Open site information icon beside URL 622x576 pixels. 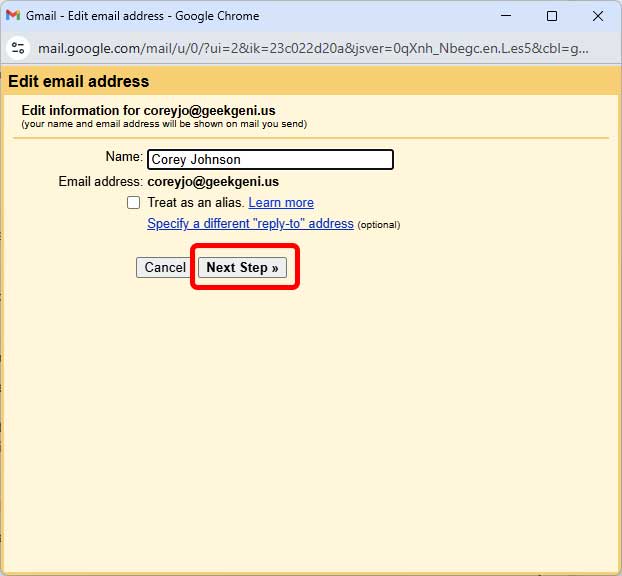click(18, 48)
